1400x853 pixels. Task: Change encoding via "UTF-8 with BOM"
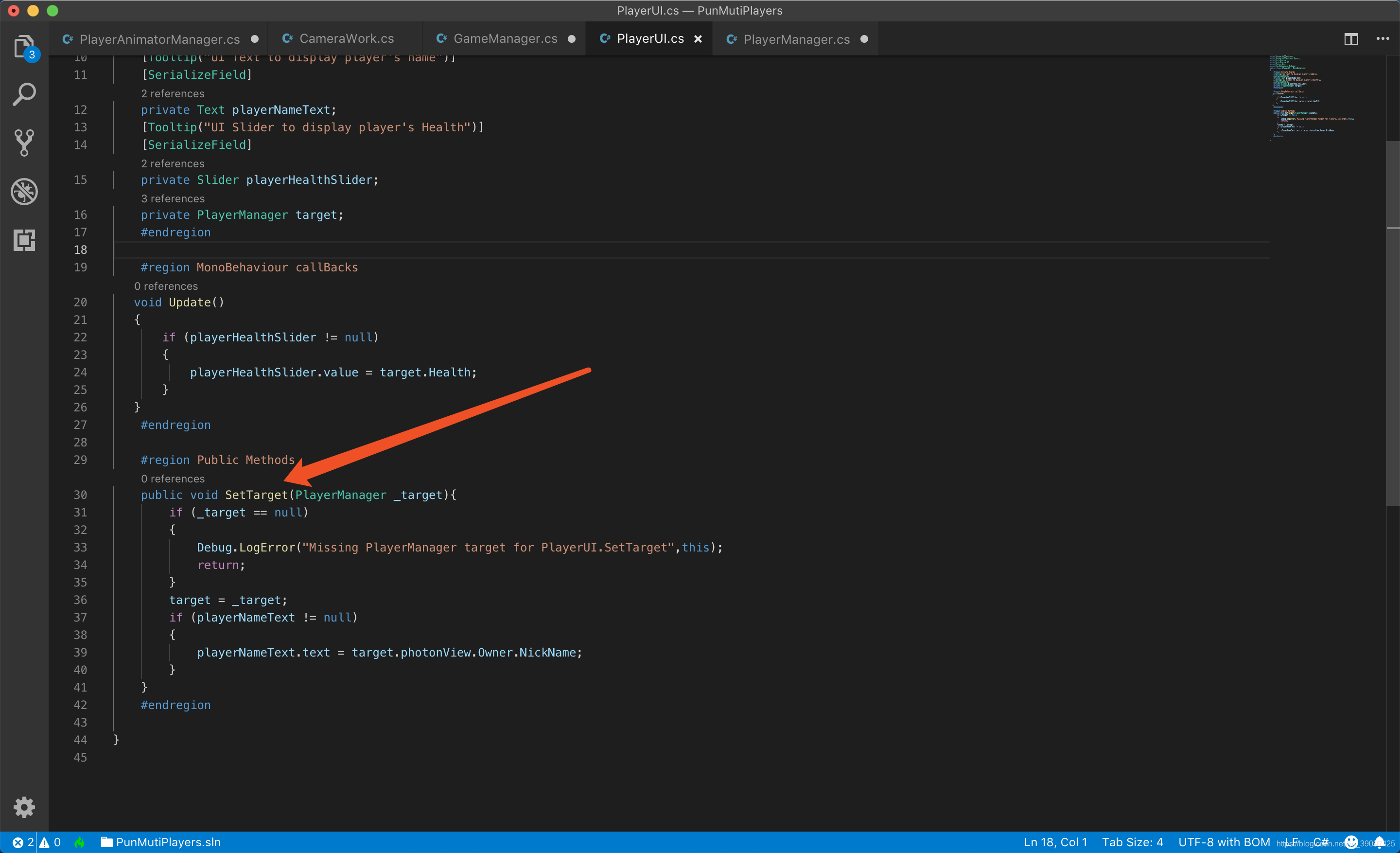tap(1225, 842)
